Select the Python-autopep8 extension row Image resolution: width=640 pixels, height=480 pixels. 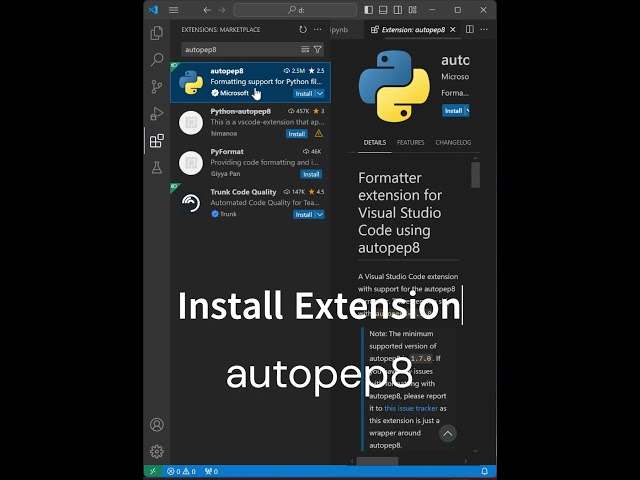[251, 122]
